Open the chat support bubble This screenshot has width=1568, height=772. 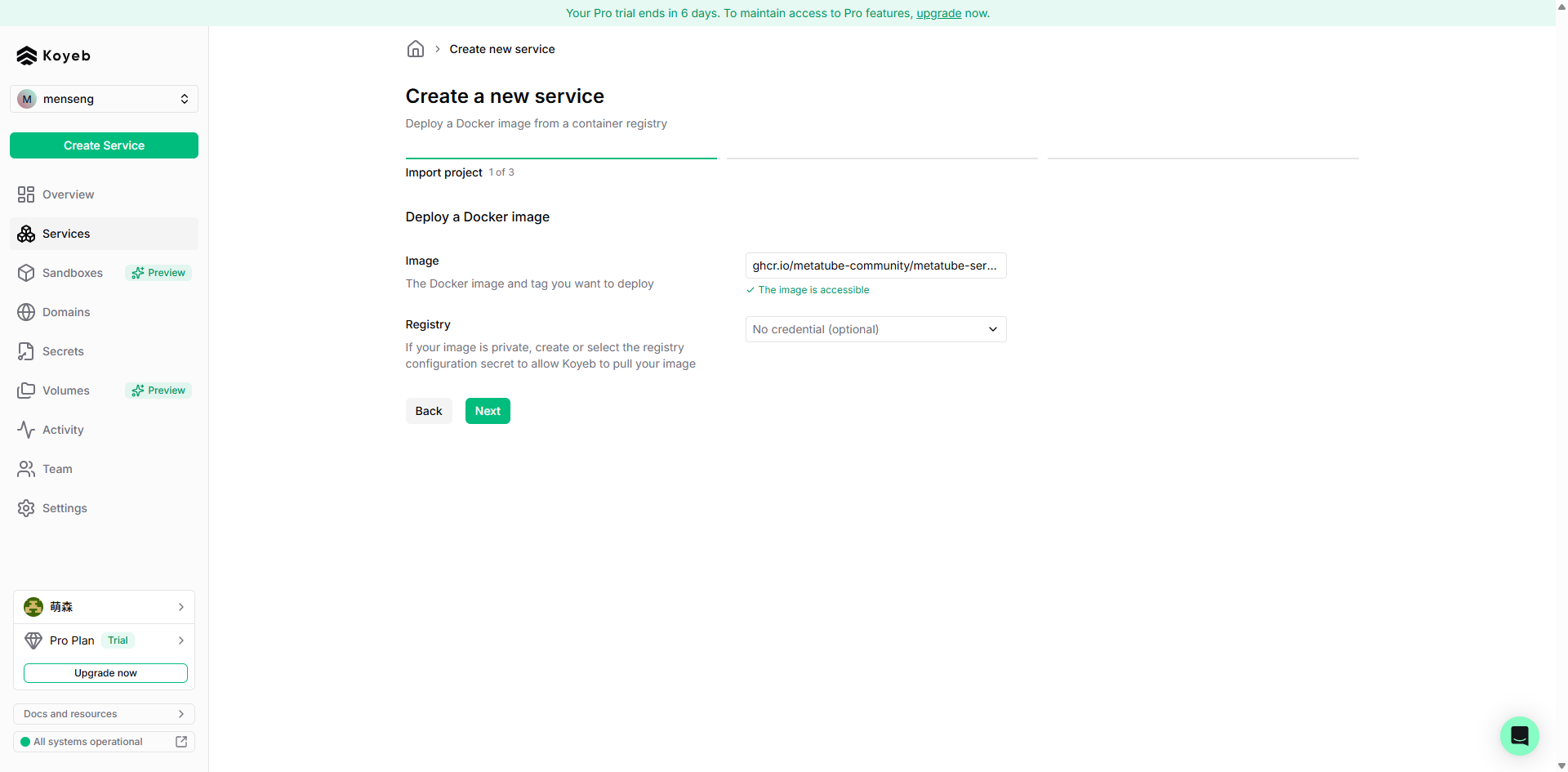[x=1519, y=736]
